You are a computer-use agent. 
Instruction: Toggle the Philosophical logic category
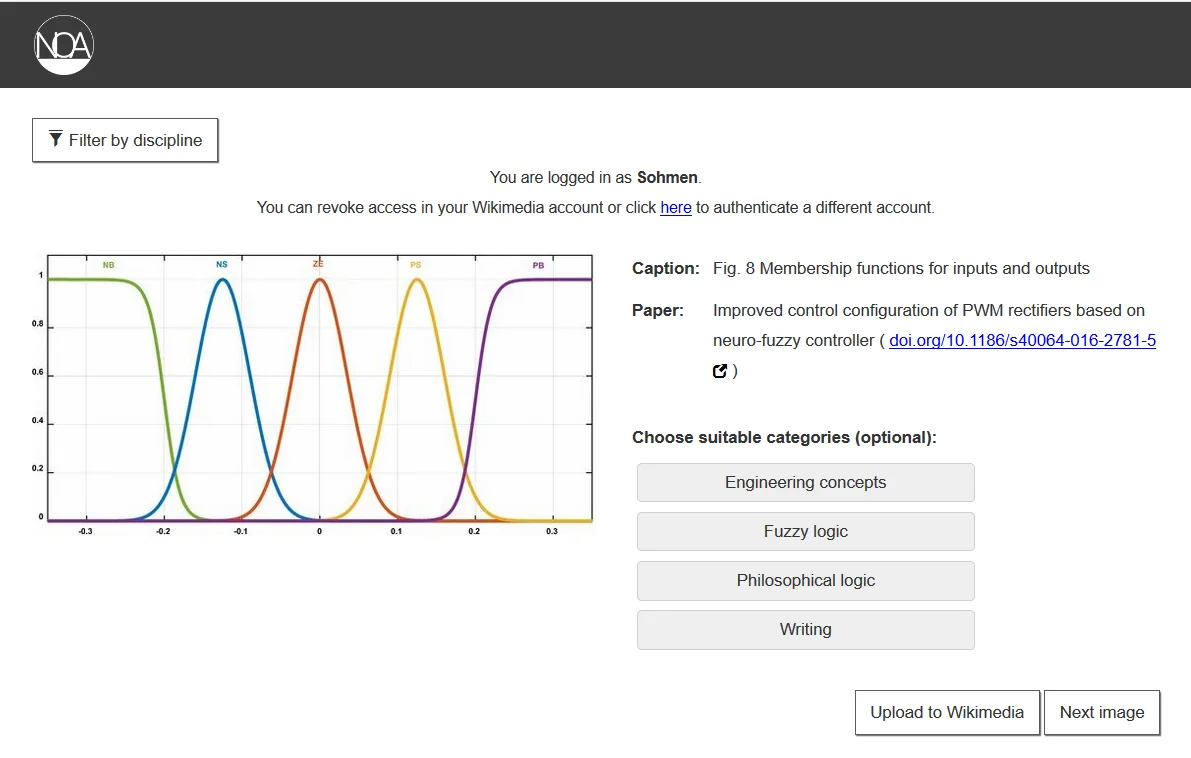tap(805, 580)
